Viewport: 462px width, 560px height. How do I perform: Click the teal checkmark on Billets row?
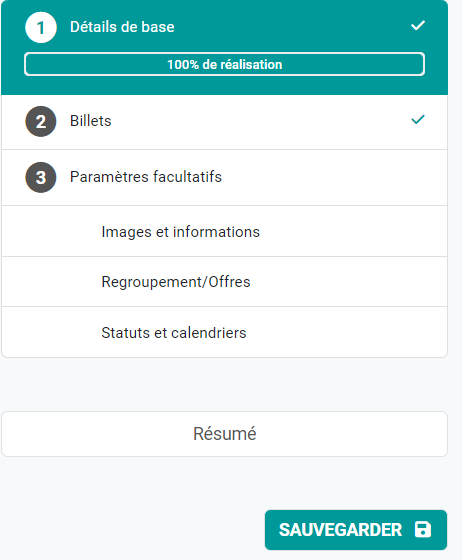pos(418,120)
